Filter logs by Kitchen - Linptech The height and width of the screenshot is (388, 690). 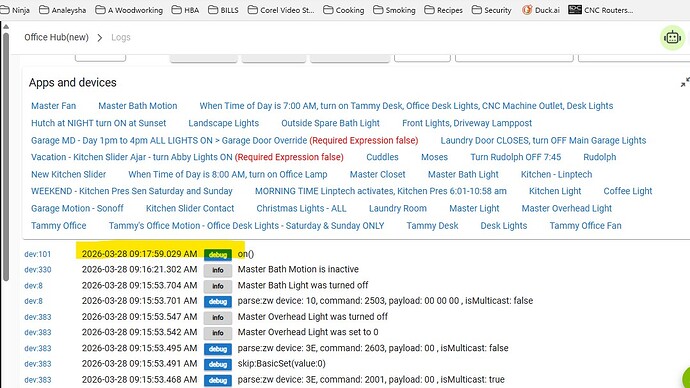557,174
